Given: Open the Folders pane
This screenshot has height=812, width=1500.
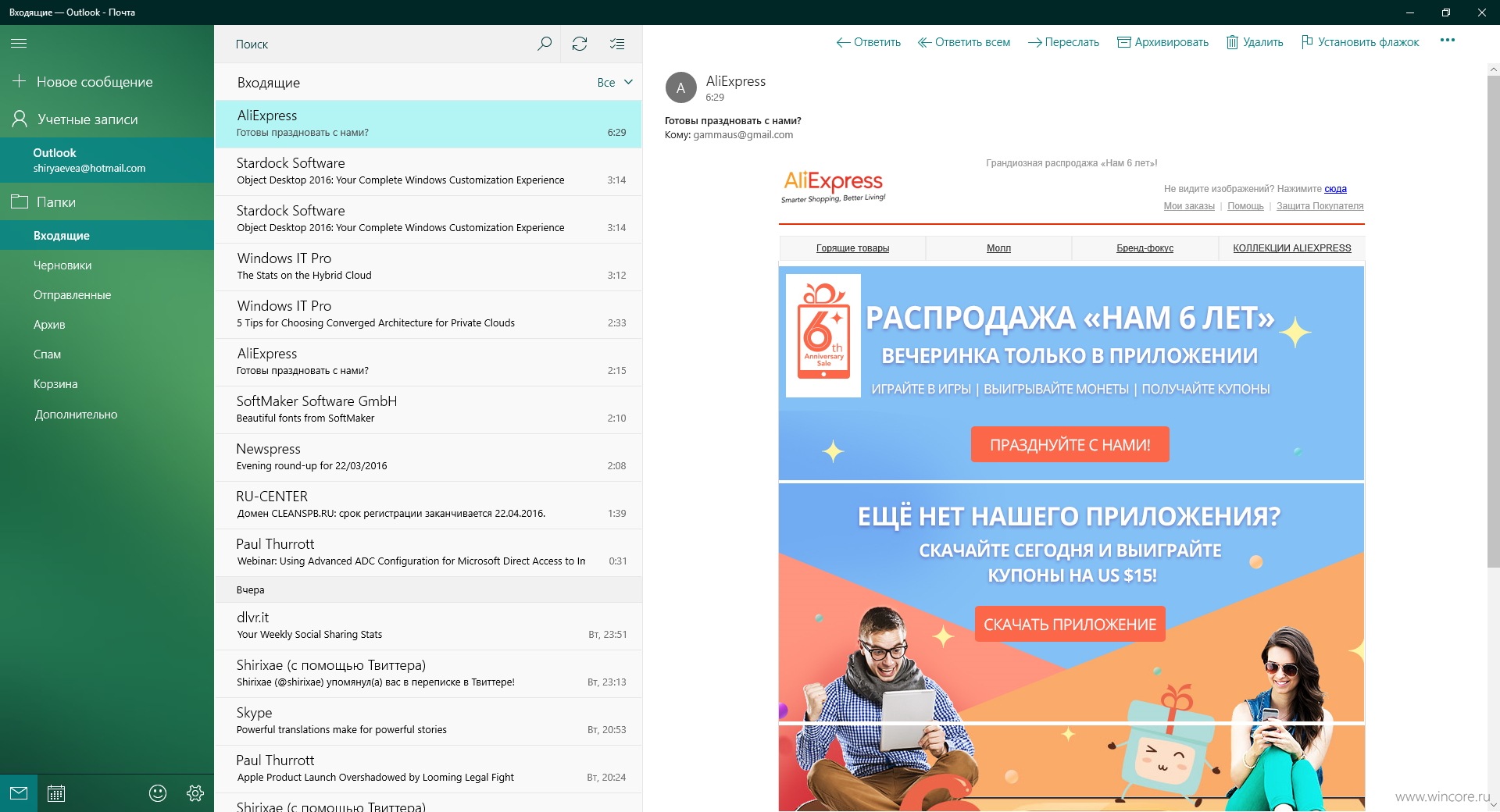Looking at the screenshot, I should pyautogui.click(x=107, y=202).
